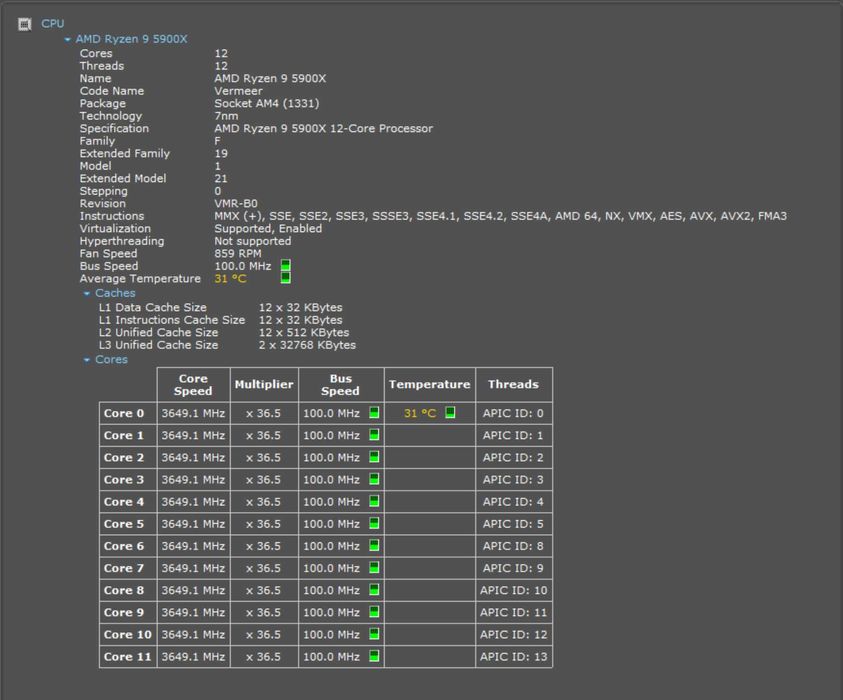Click Hyperthreading value Not supported
The height and width of the screenshot is (700, 843).
coord(253,241)
